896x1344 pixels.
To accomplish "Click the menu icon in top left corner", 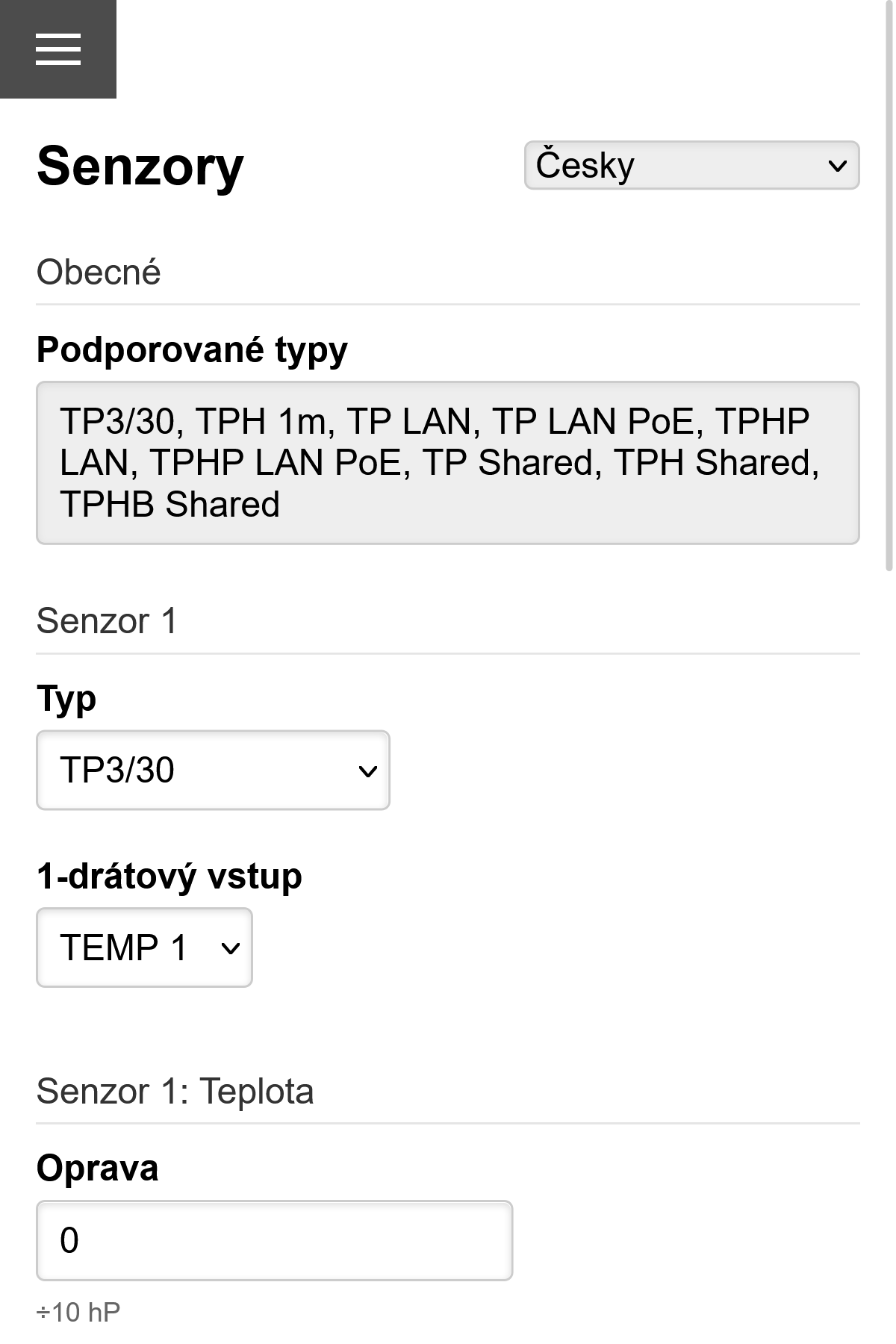I will point(59,49).
